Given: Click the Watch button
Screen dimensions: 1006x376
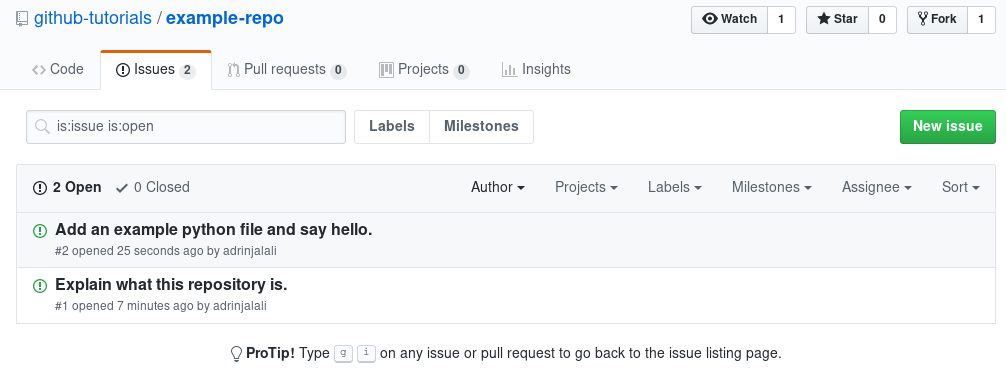Looking at the screenshot, I should 729,19.
